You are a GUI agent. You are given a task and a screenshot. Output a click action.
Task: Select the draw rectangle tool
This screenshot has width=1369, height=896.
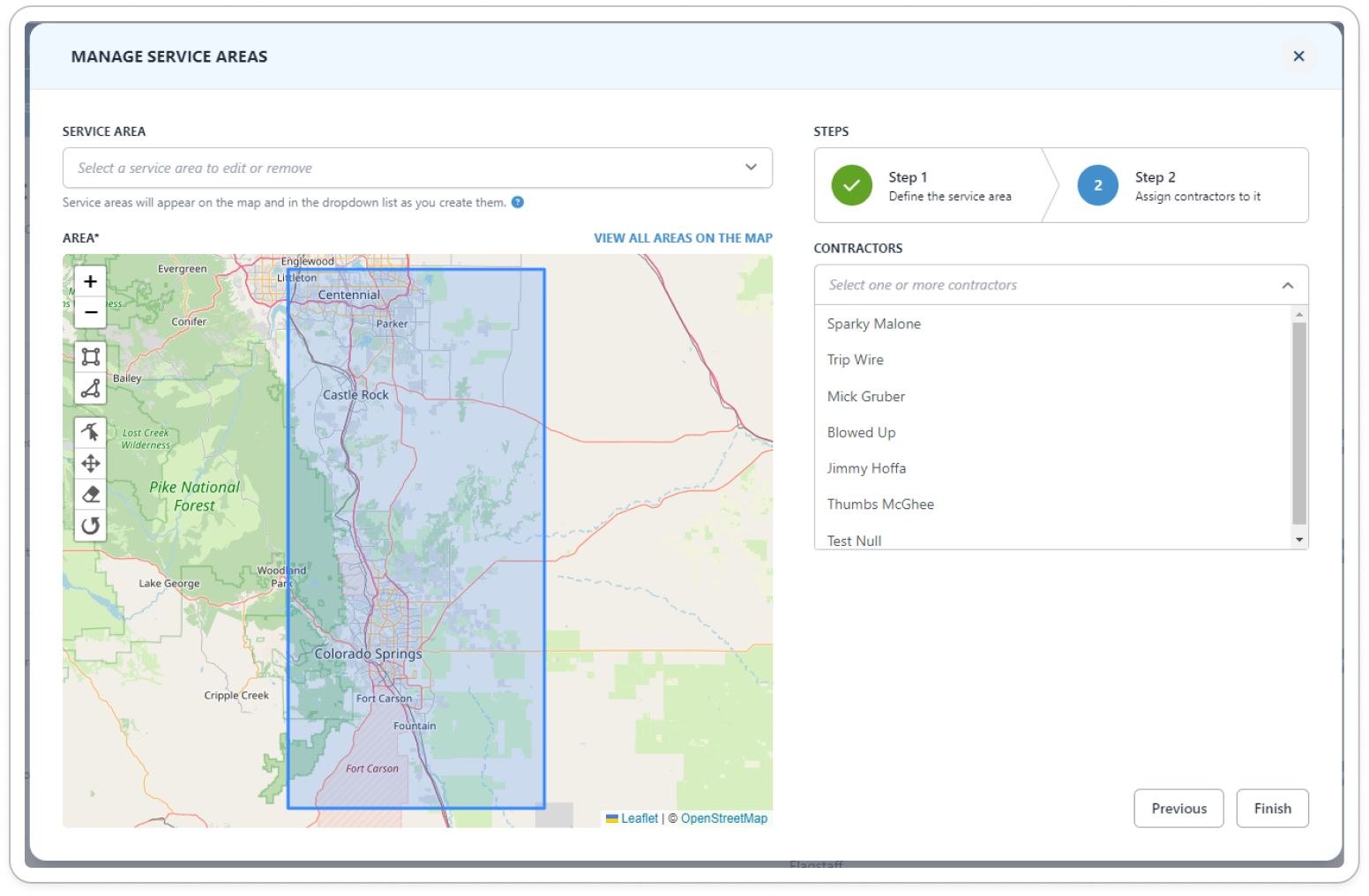(x=90, y=356)
